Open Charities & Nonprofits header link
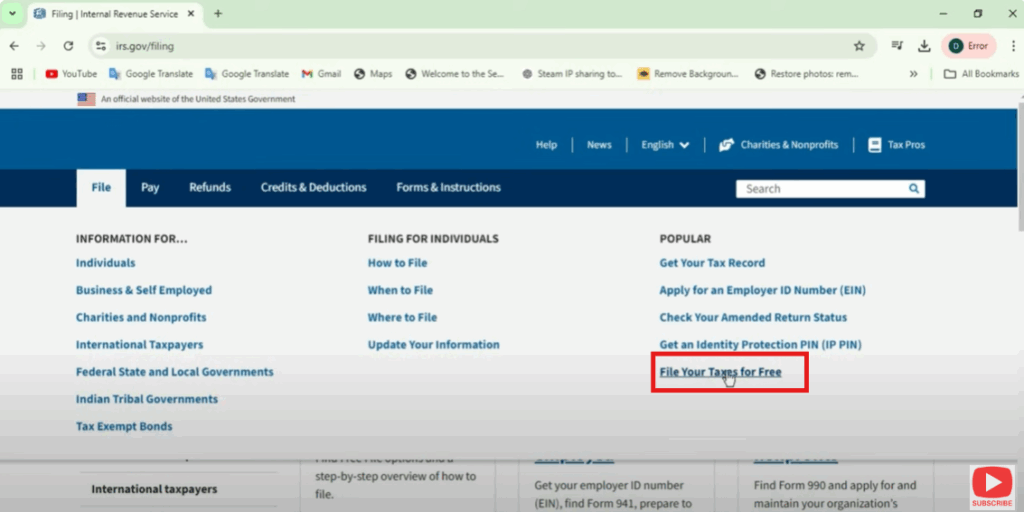 tap(778, 145)
